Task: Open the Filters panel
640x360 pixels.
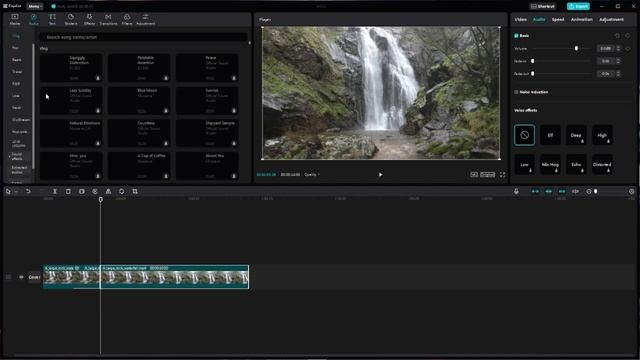Action: (127, 19)
